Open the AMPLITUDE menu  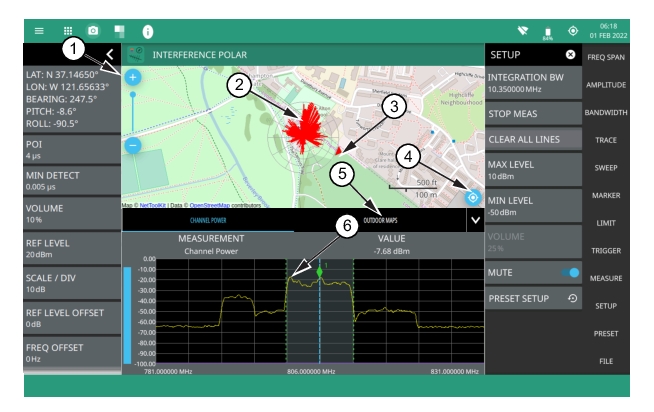click(x=606, y=88)
